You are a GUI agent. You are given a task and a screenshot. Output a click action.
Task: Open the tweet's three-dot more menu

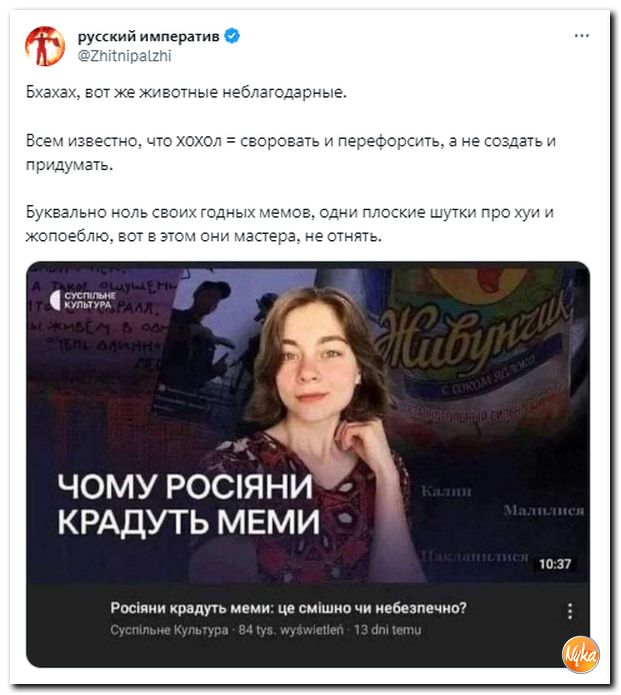(581, 35)
